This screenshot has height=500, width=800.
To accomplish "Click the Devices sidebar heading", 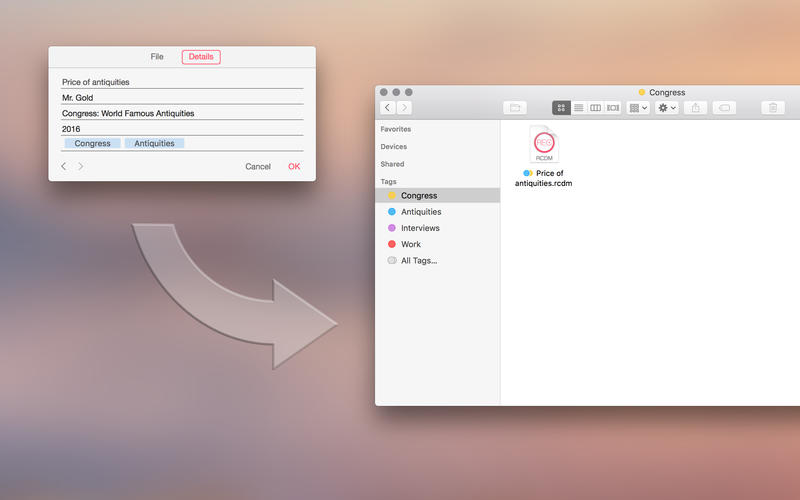I will pyautogui.click(x=393, y=146).
